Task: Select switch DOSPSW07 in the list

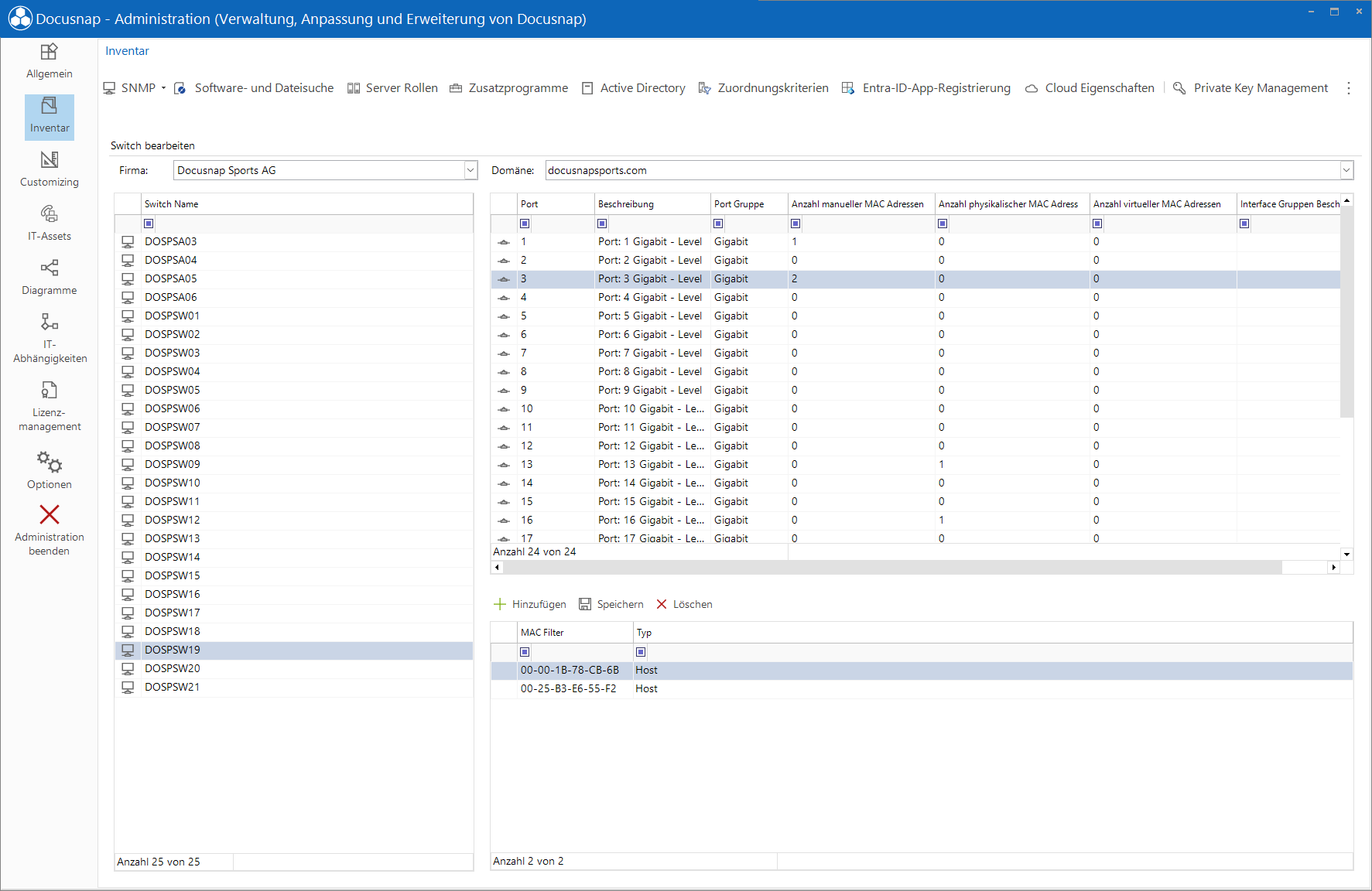Action: coord(294,427)
